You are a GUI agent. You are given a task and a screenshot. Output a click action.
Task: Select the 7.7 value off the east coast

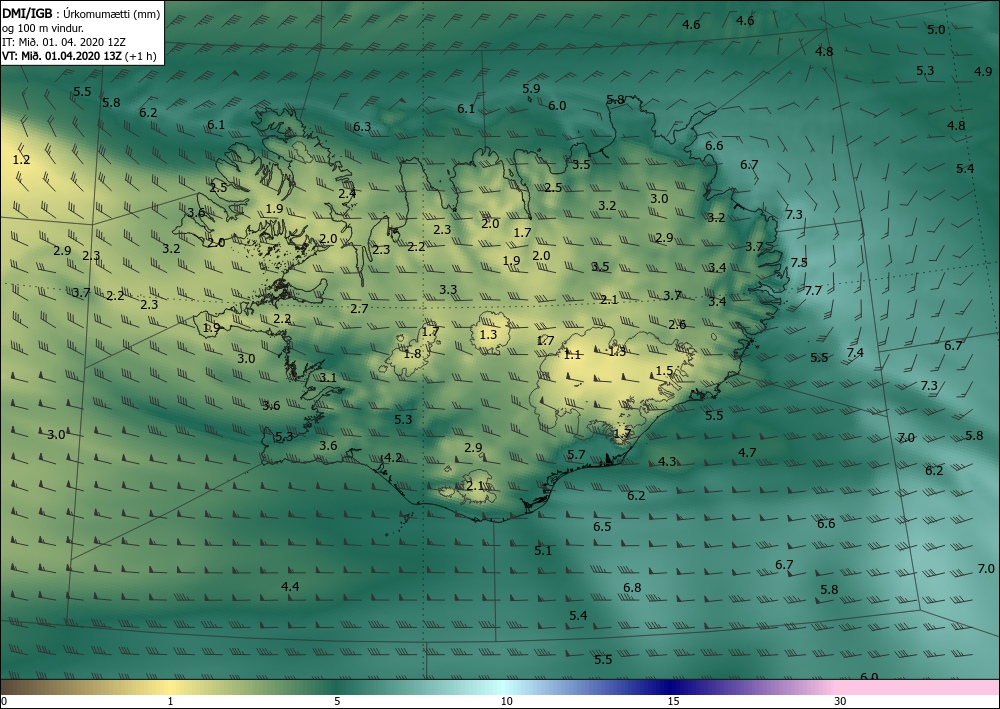tap(813, 290)
